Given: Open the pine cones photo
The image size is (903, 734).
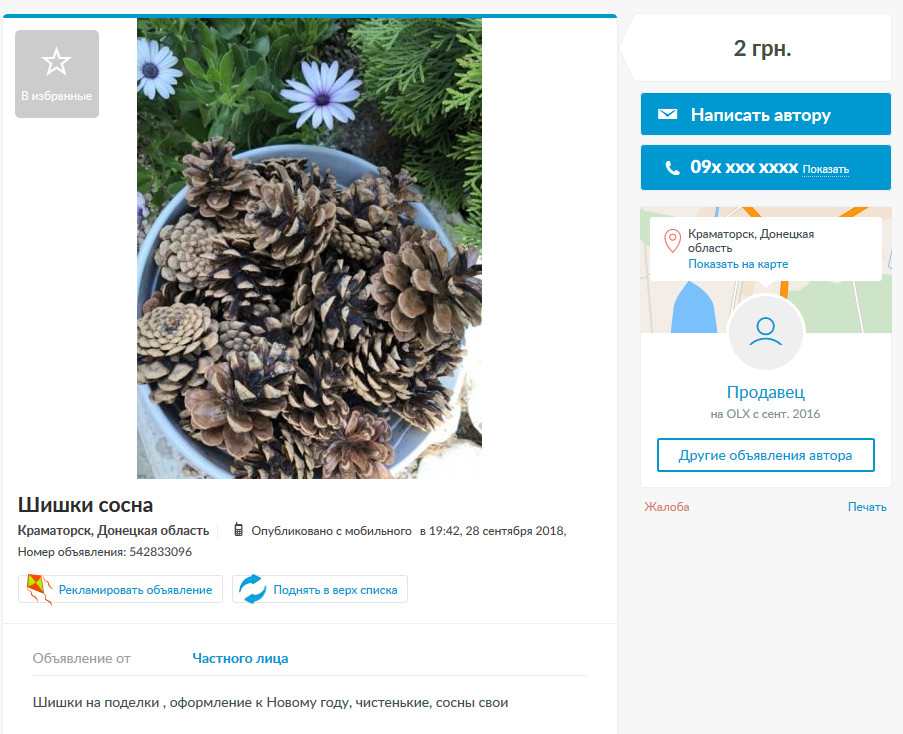Looking at the screenshot, I should [309, 248].
